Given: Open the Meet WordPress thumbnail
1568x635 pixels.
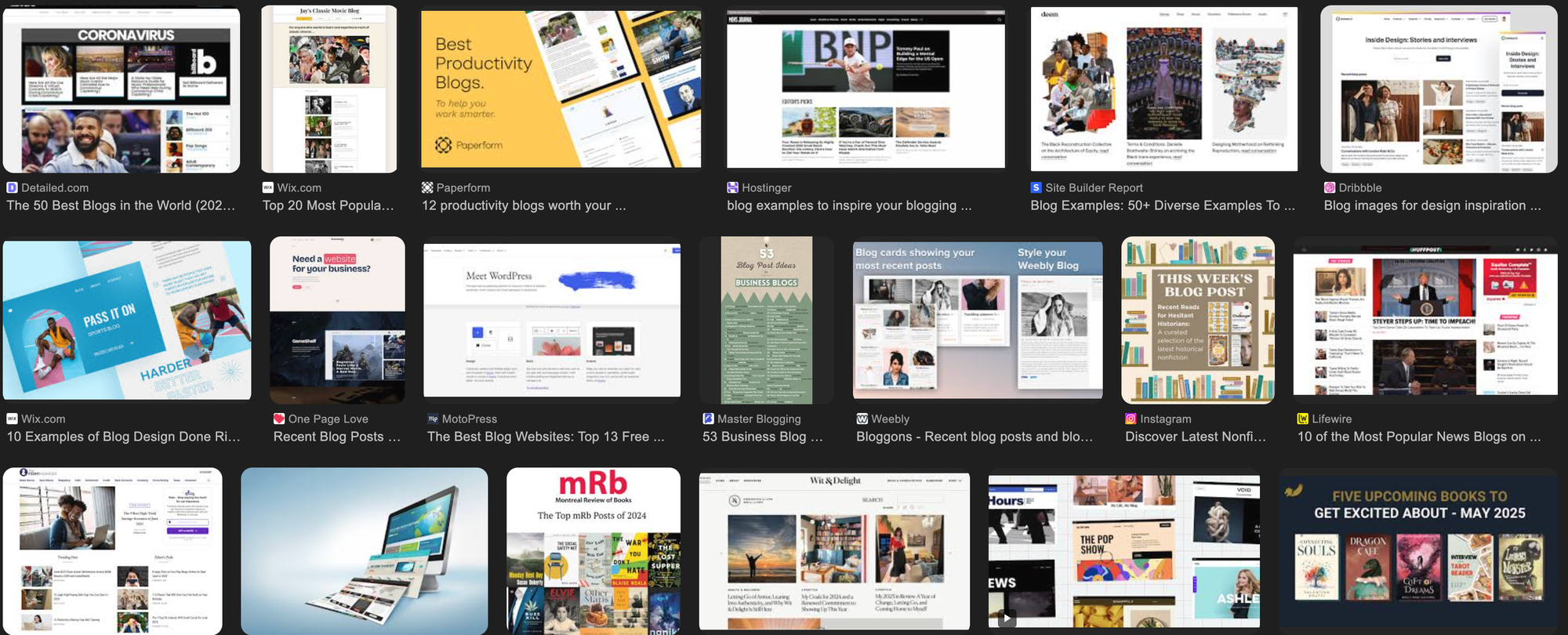Looking at the screenshot, I should (552, 320).
